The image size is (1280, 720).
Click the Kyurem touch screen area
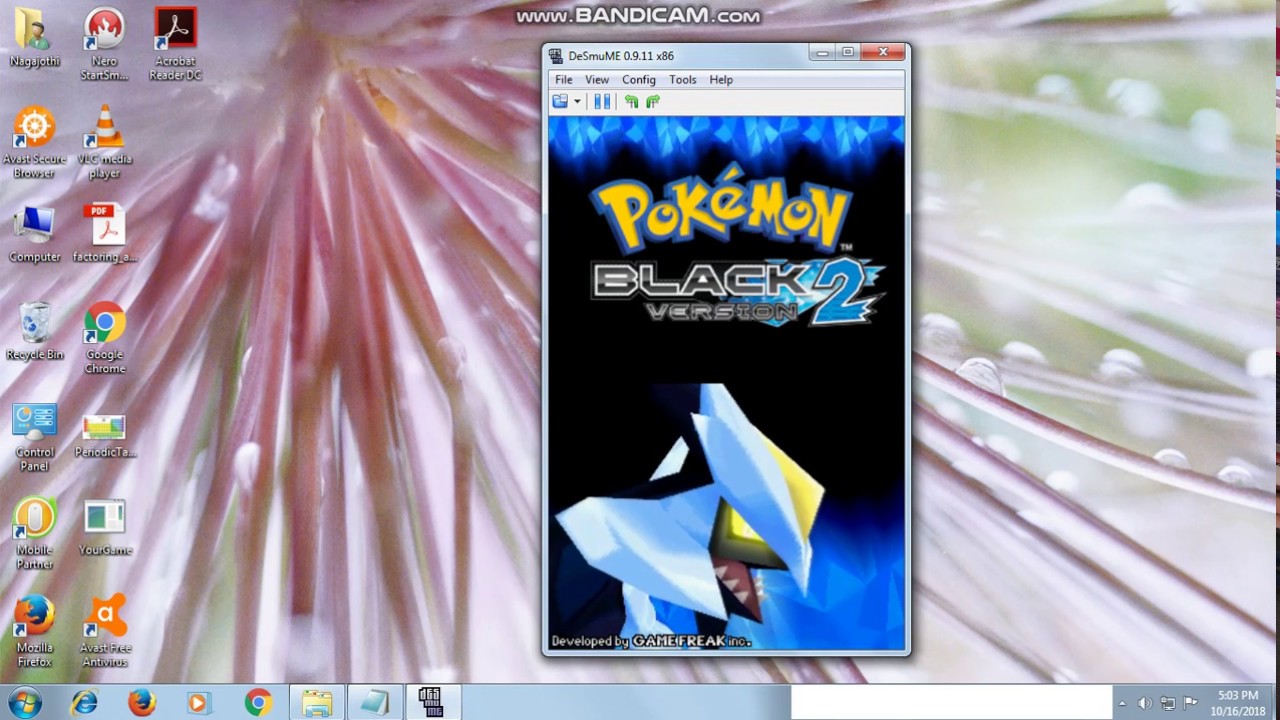(x=726, y=516)
